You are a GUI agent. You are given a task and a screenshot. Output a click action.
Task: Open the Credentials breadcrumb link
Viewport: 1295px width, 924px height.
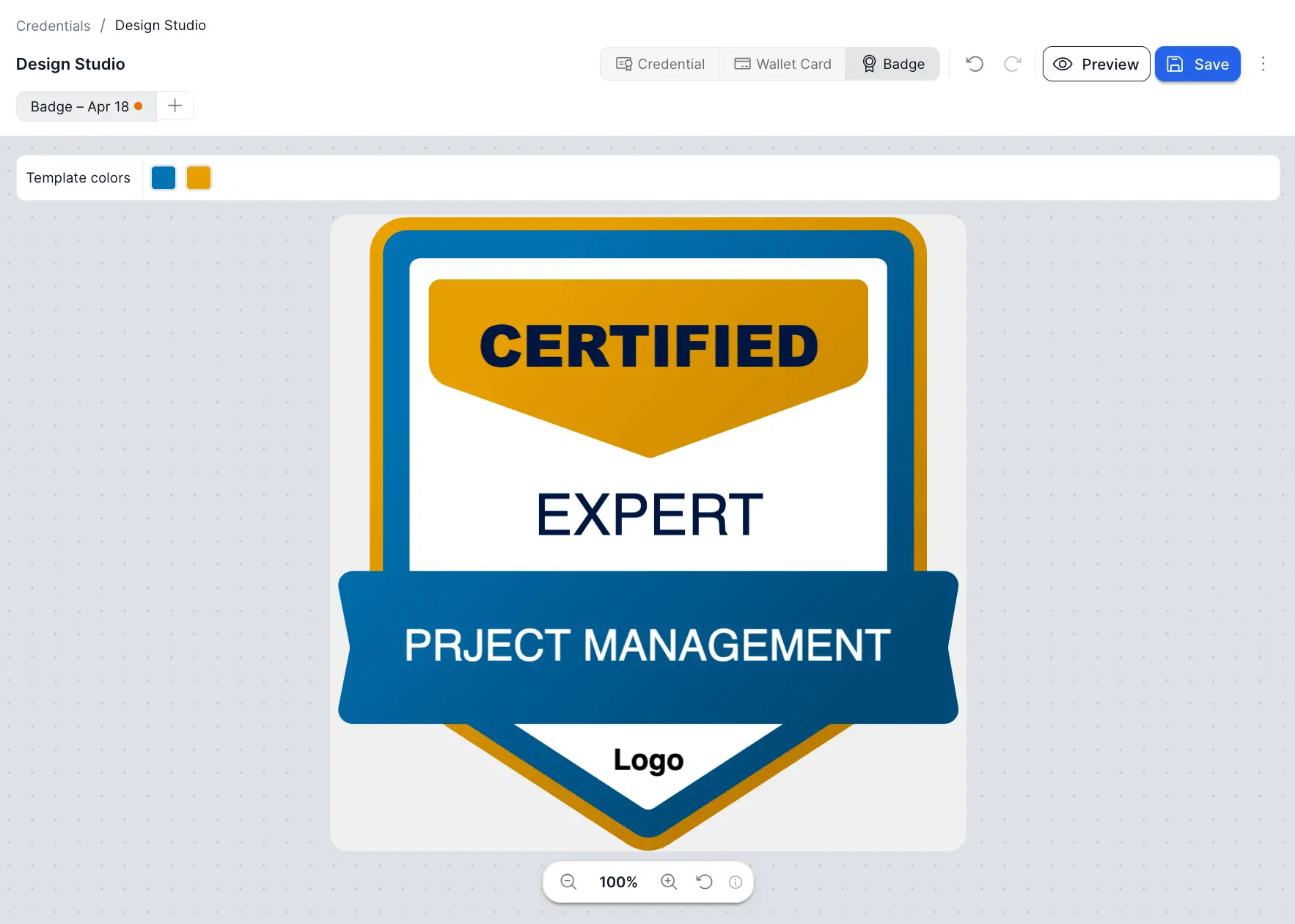coord(53,25)
